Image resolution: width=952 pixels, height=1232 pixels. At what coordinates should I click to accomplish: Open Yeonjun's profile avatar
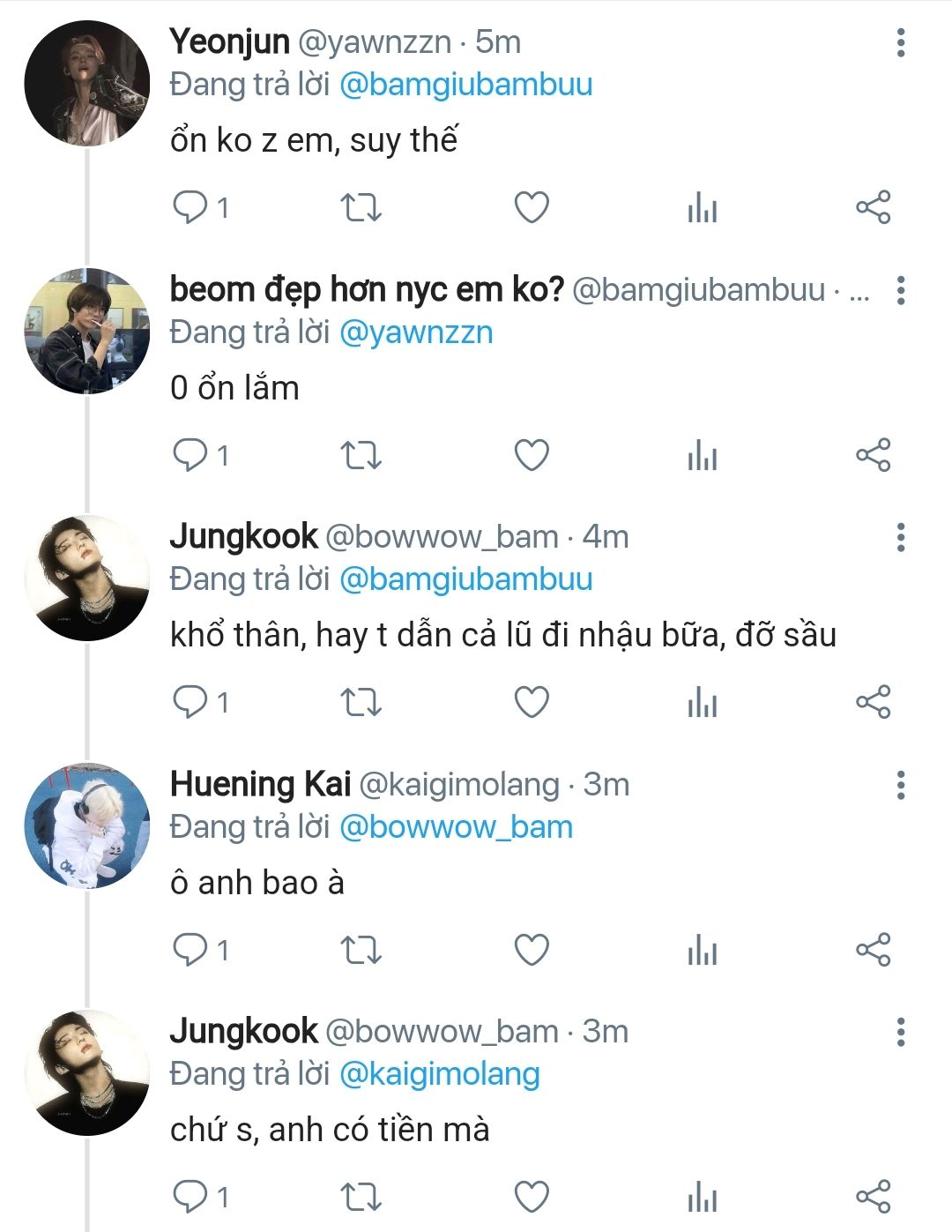click(86, 83)
